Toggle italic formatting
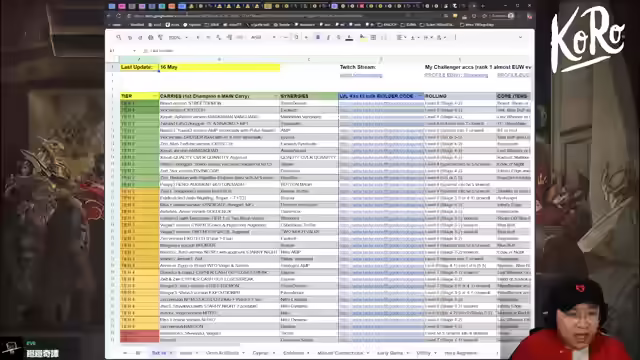 coord(328,38)
